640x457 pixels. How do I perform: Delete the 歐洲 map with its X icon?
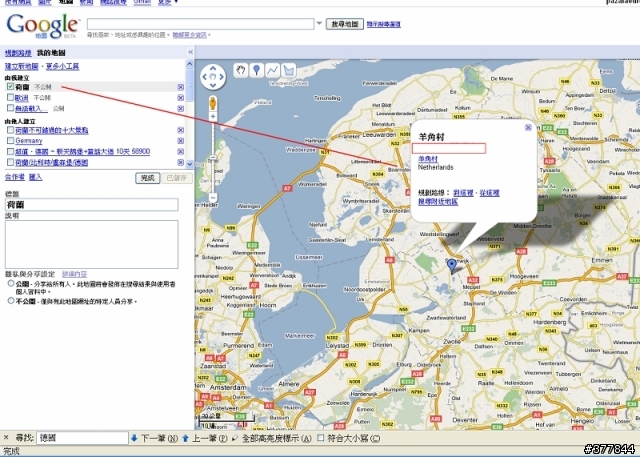point(180,98)
